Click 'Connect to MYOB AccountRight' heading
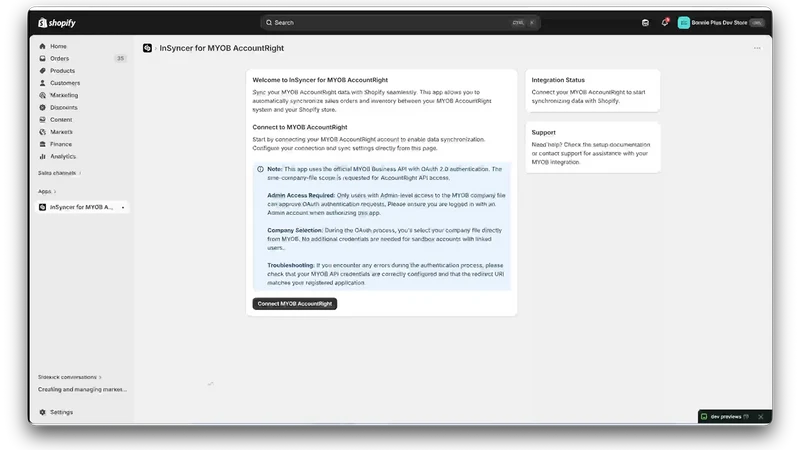 click(x=299, y=127)
